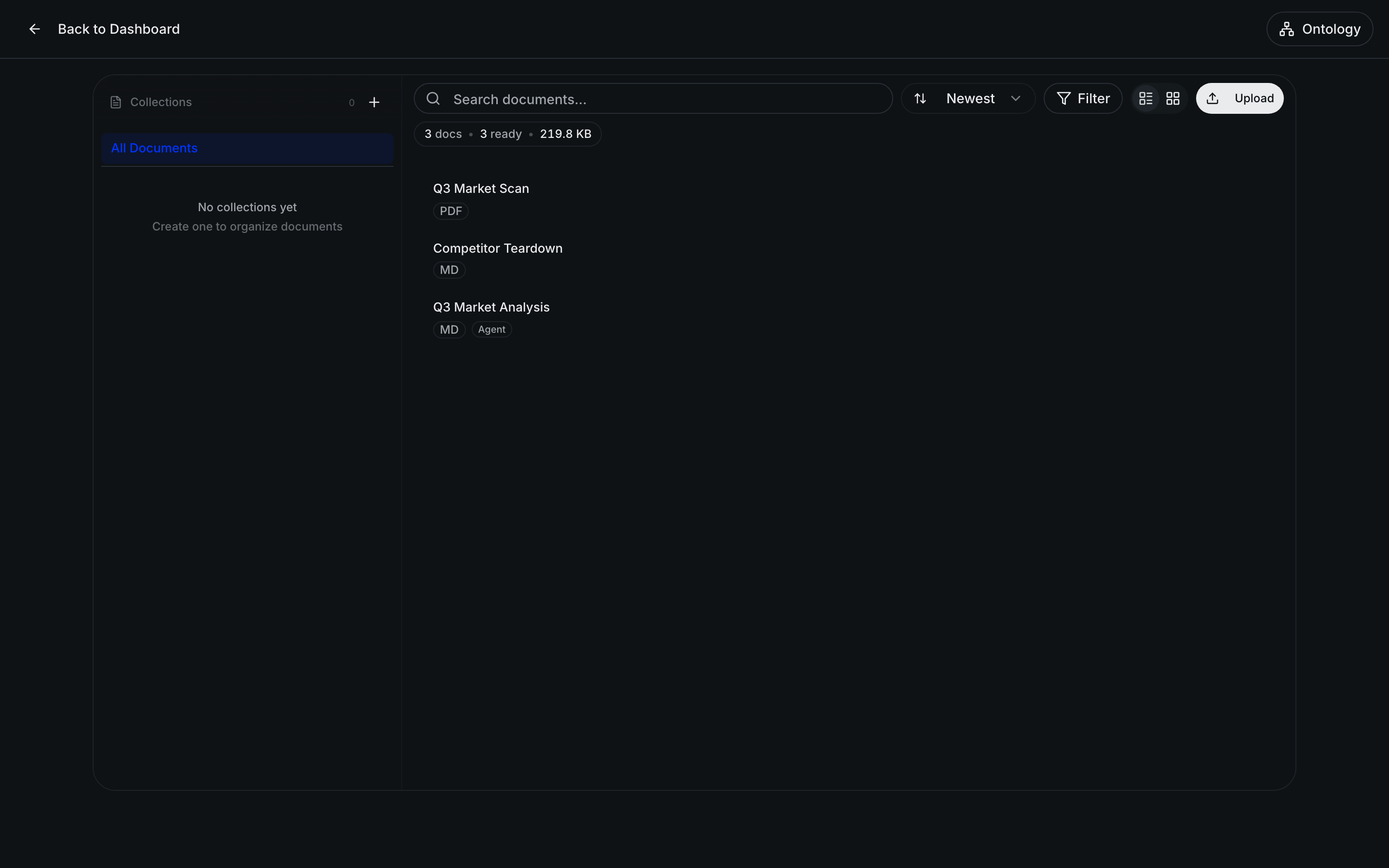Click the search magnifier icon
The image size is (1389, 868).
pyautogui.click(x=434, y=99)
